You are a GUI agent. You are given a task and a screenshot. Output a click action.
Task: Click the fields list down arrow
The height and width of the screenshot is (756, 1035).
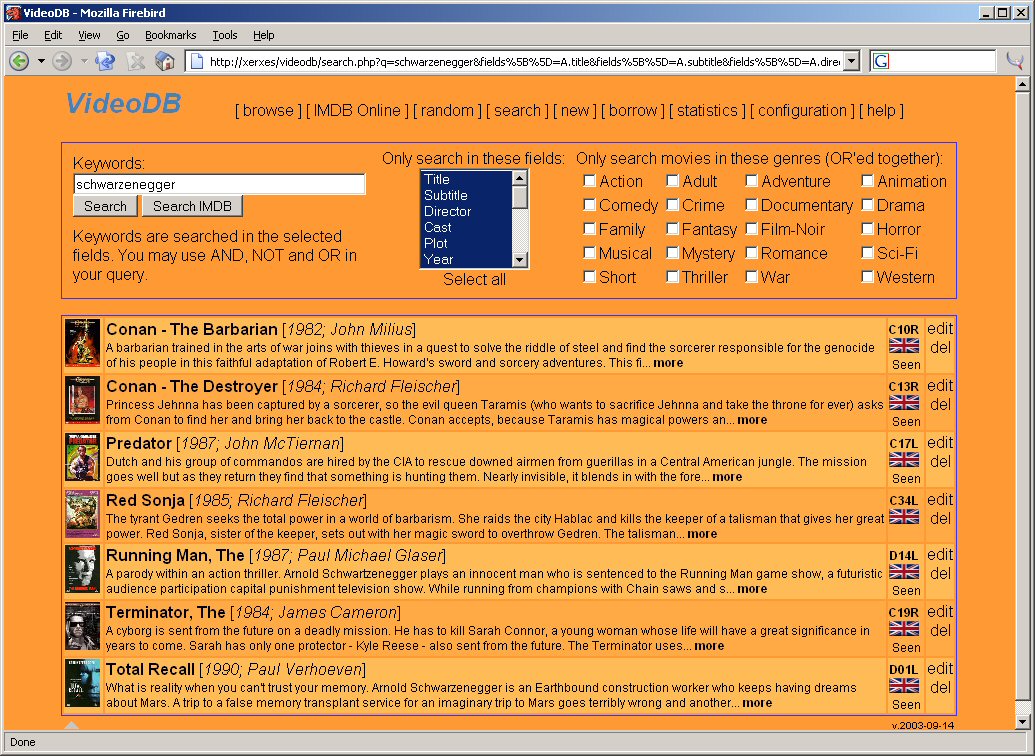[x=520, y=259]
